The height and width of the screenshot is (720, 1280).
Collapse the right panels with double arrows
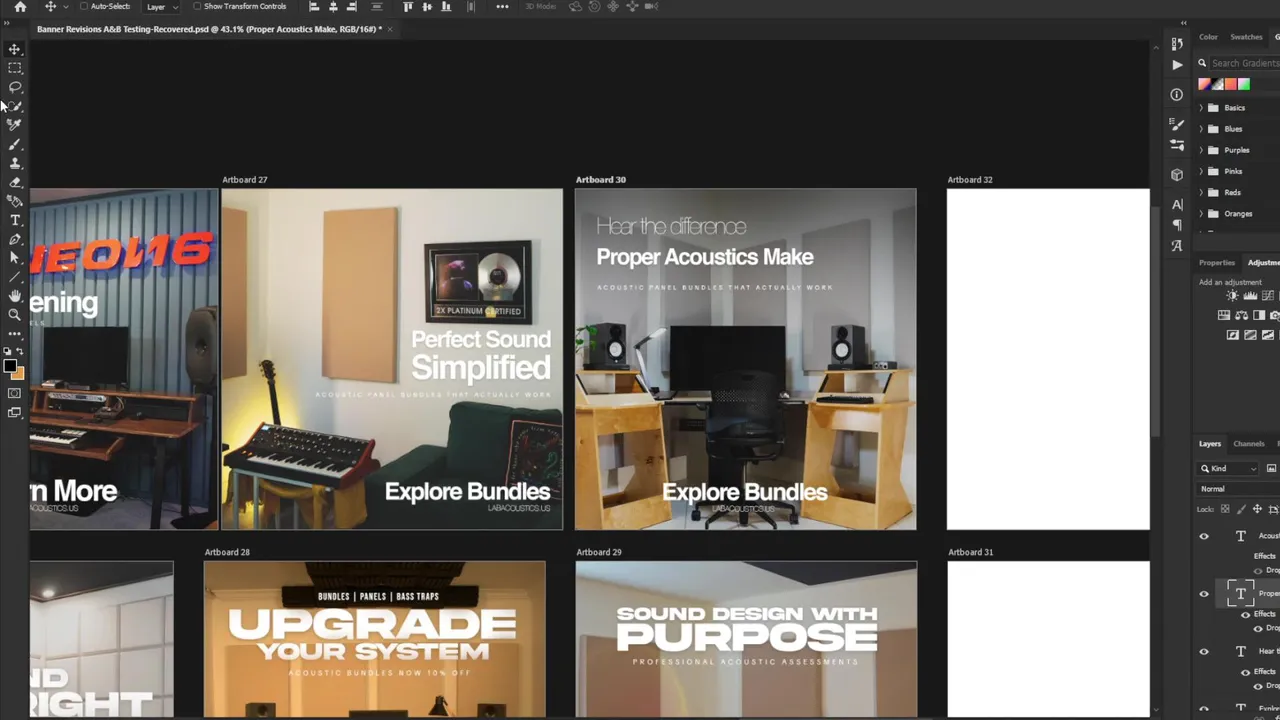(x=1183, y=22)
